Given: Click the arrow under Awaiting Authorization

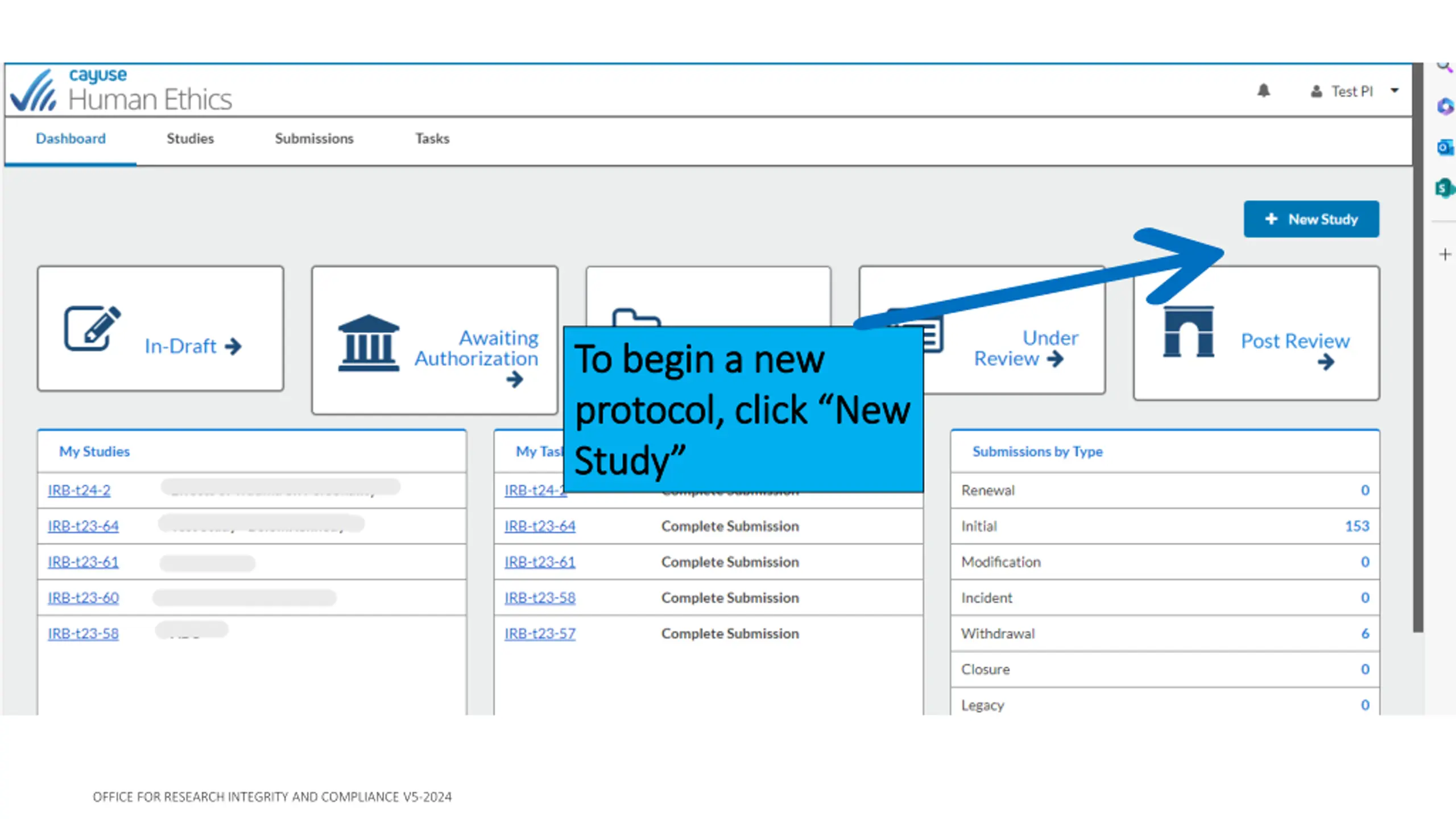Looking at the screenshot, I should (515, 379).
